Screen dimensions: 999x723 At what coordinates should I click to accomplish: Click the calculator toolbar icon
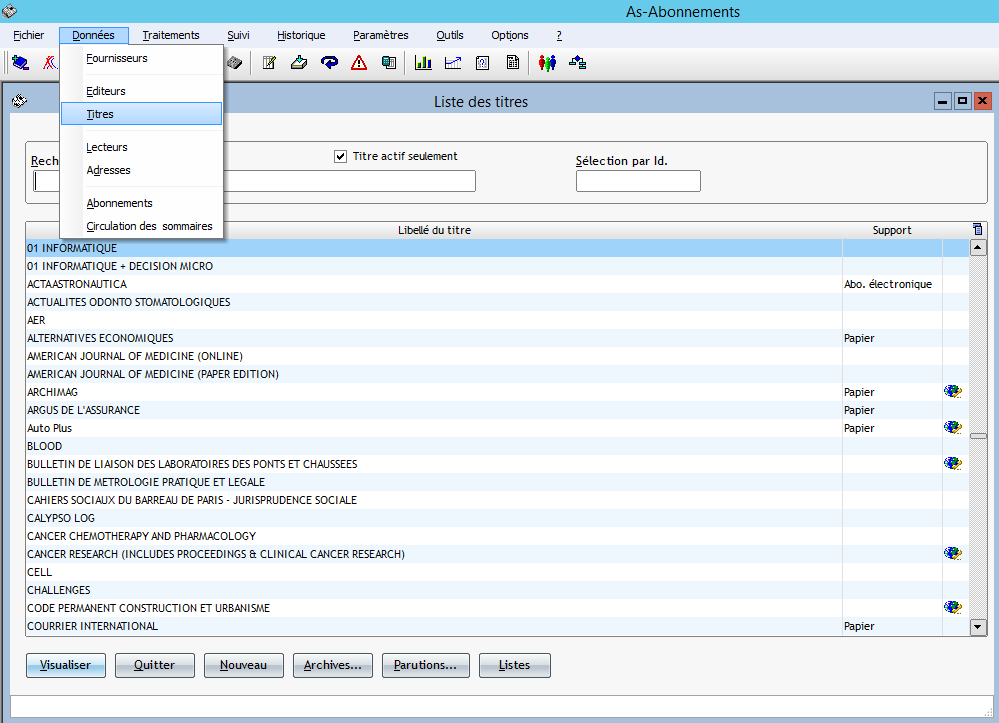point(389,62)
